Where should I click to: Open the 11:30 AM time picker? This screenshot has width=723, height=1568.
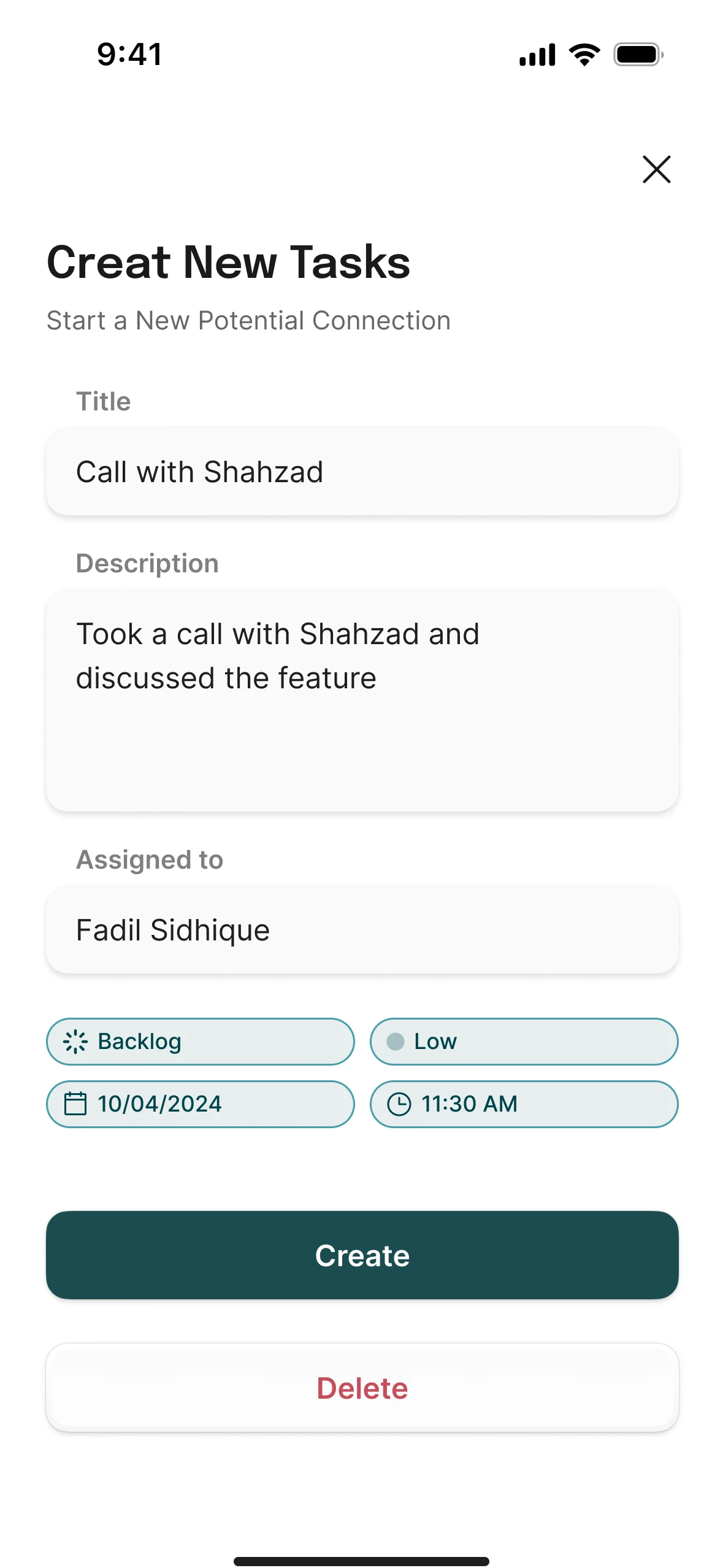click(524, 1104)
